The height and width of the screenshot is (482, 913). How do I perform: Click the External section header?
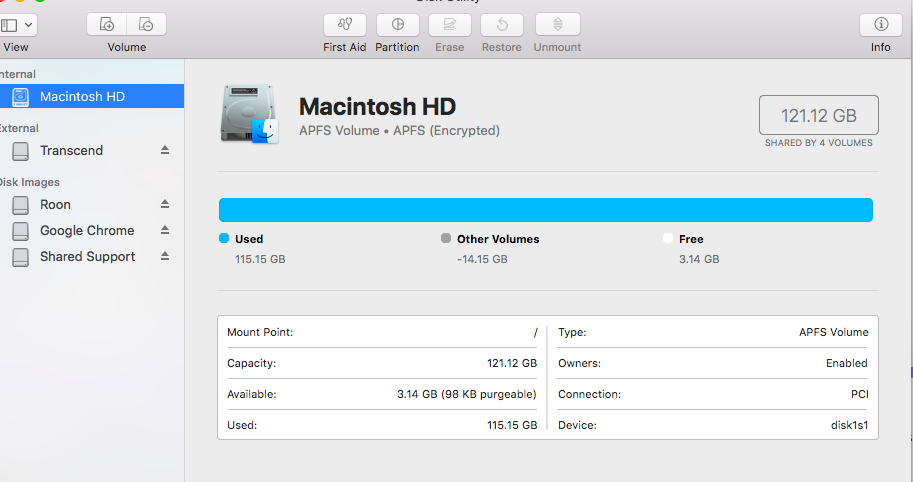coord(19,128)
